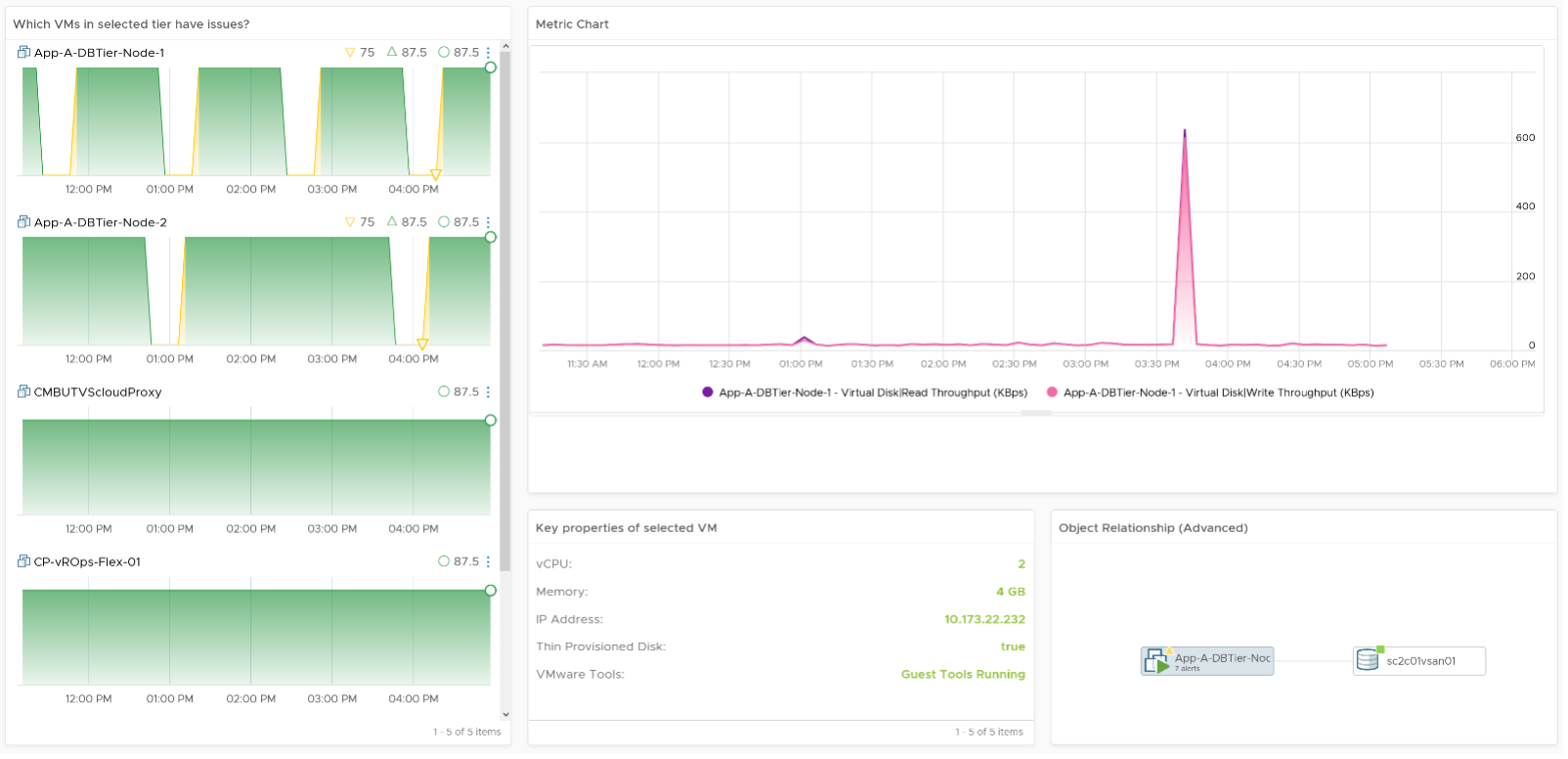The height and width of the screenshot is (759, 1568).
Task: Click the Object Relationship (Advanced) panel title
Action: [x=1154, y=528]
